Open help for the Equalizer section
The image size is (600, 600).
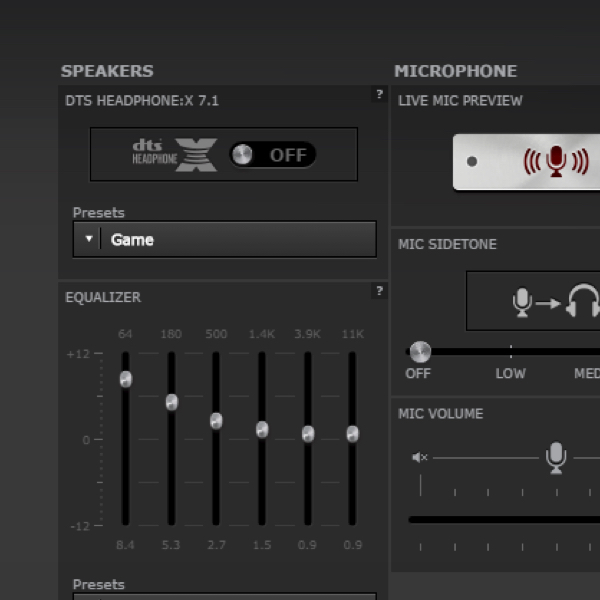pos(379,291)
